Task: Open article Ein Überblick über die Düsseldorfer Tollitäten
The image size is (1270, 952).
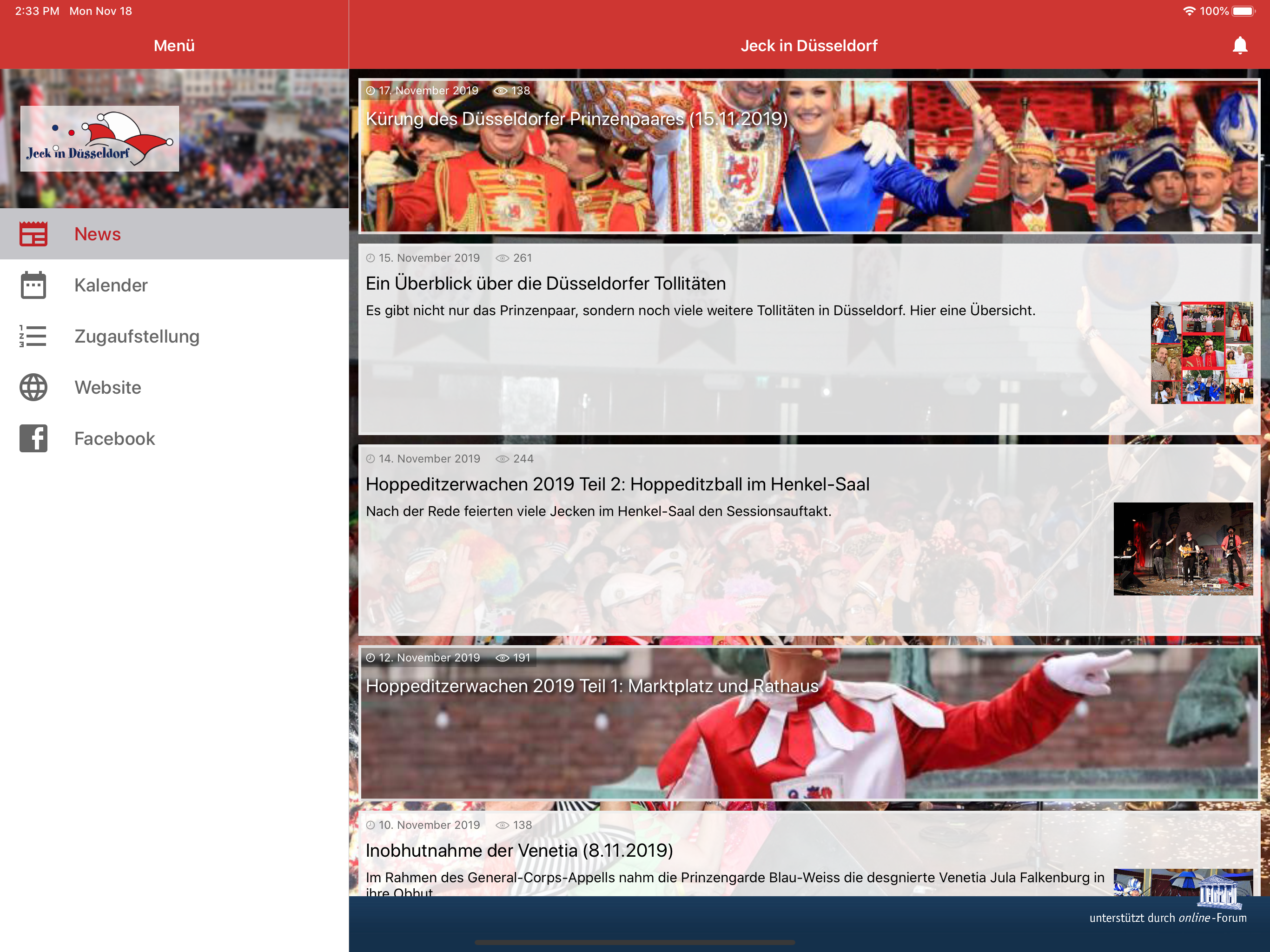Action: tap(809, 339)
